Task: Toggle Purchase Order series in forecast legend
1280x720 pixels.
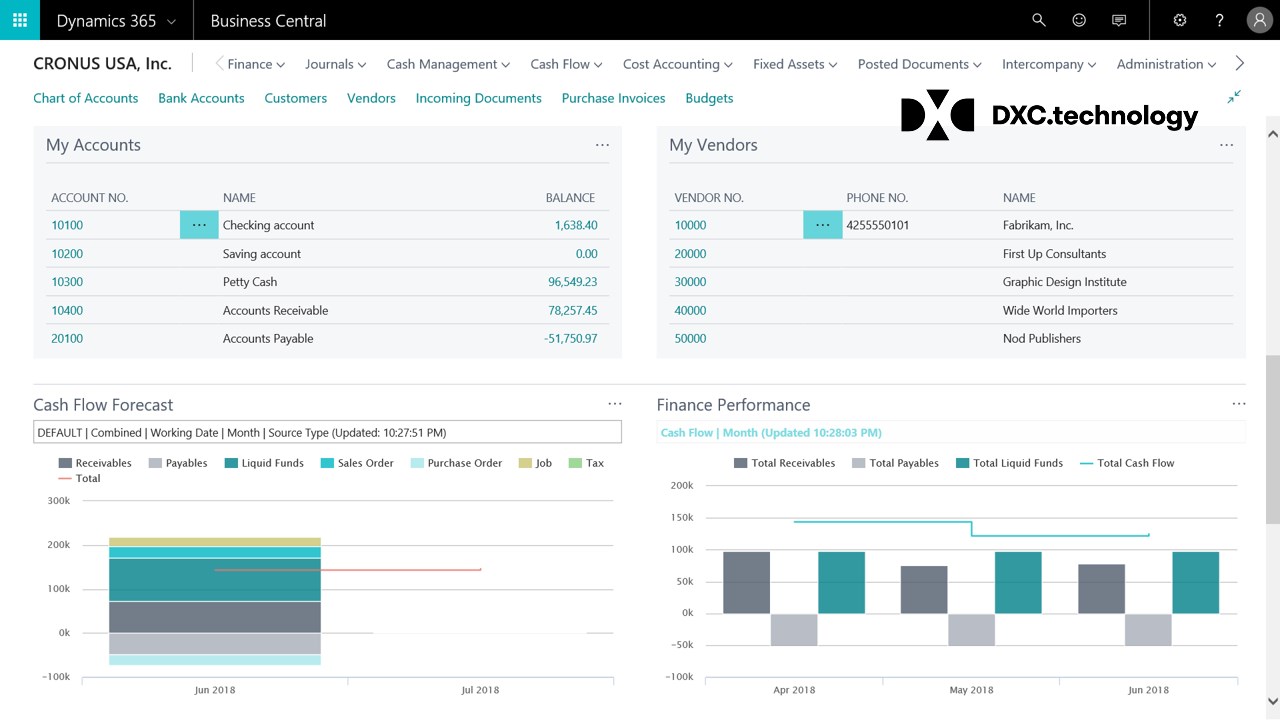Action: (x=456, y=463)
